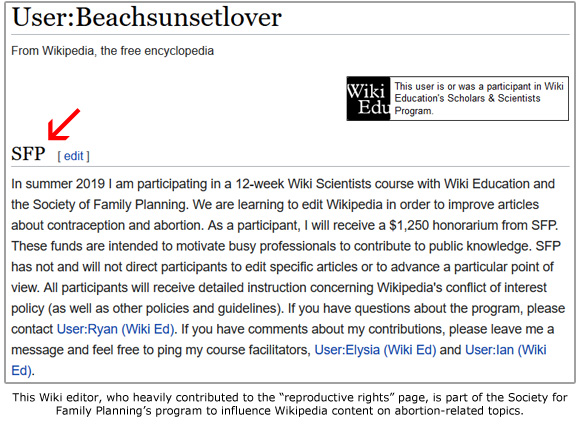This screenshot has width=580, height=426.
Task: Open the edit link beside SFP
Action: tap(74, 156)
